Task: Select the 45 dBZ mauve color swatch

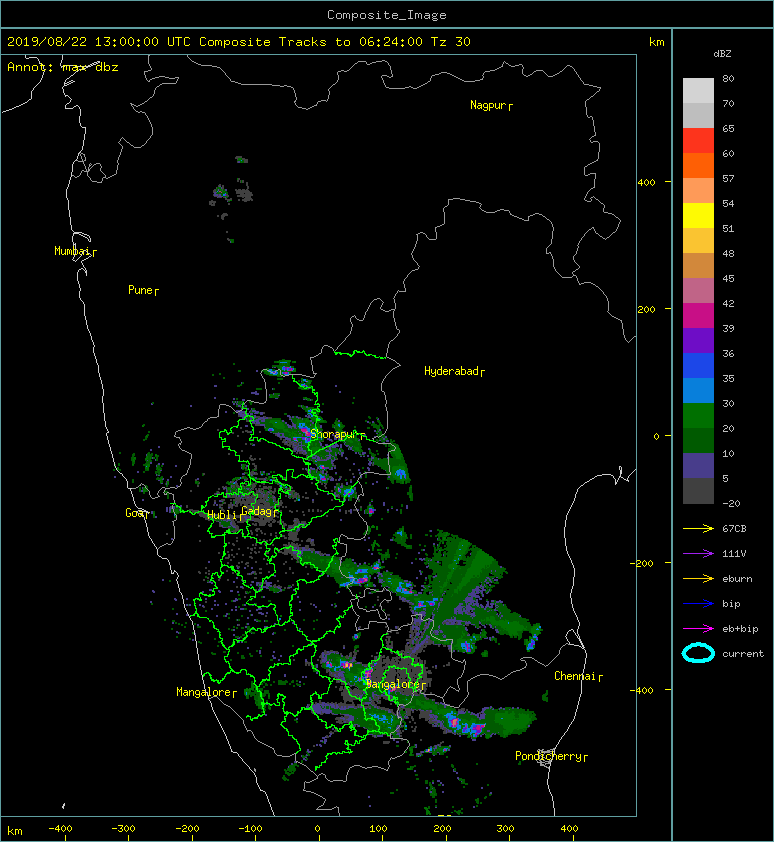Action: [698, 291]
